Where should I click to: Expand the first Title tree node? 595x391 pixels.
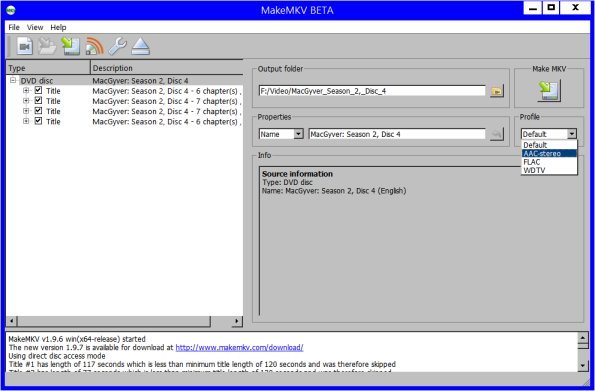pos(26,90)
